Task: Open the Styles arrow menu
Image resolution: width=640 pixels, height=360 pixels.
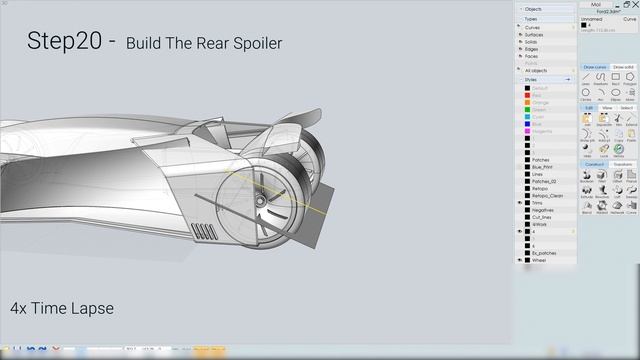Action: coord(568,80)
